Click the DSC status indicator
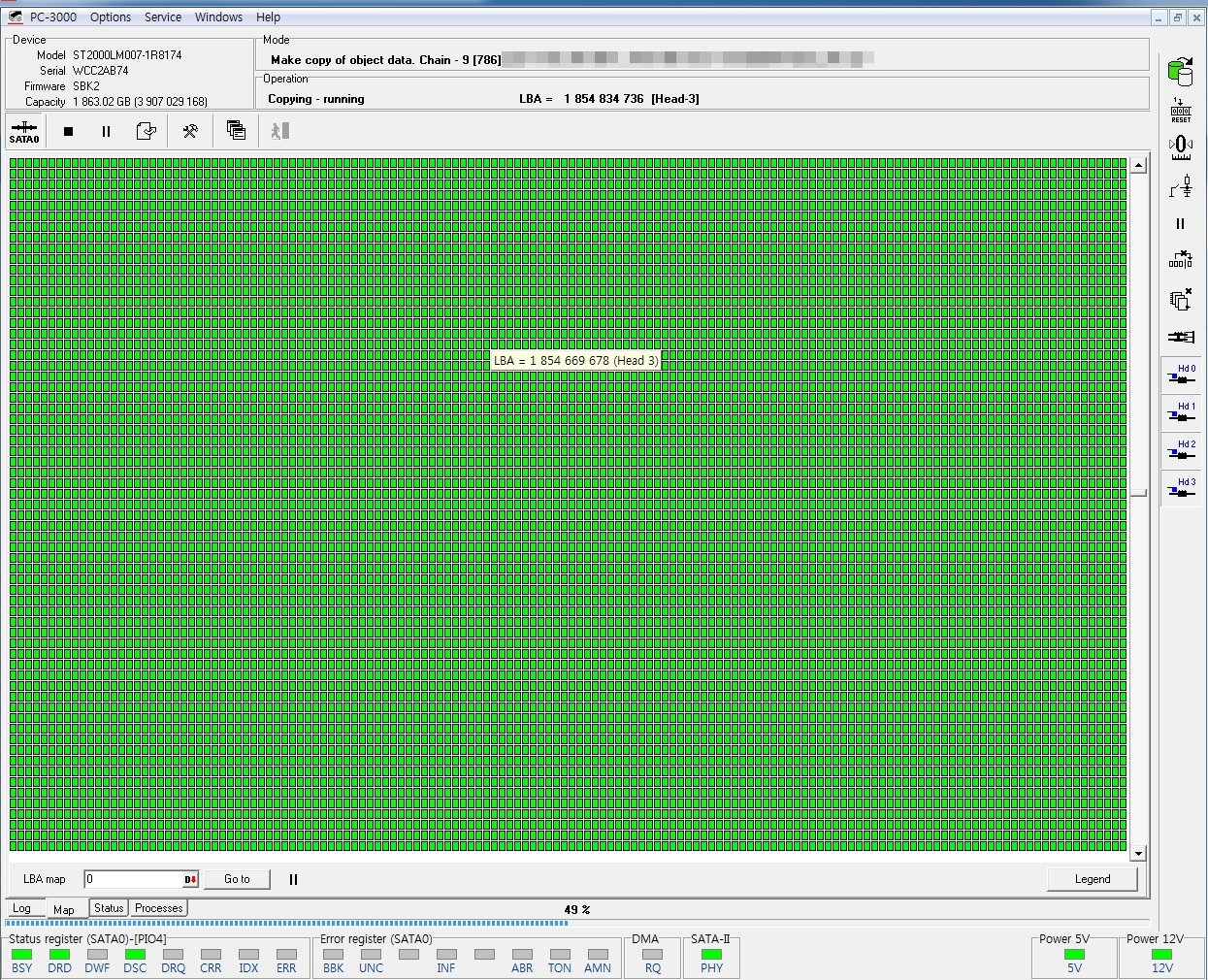The width and height of the screenshot is (1208, 980). click(x=135, y=955)
